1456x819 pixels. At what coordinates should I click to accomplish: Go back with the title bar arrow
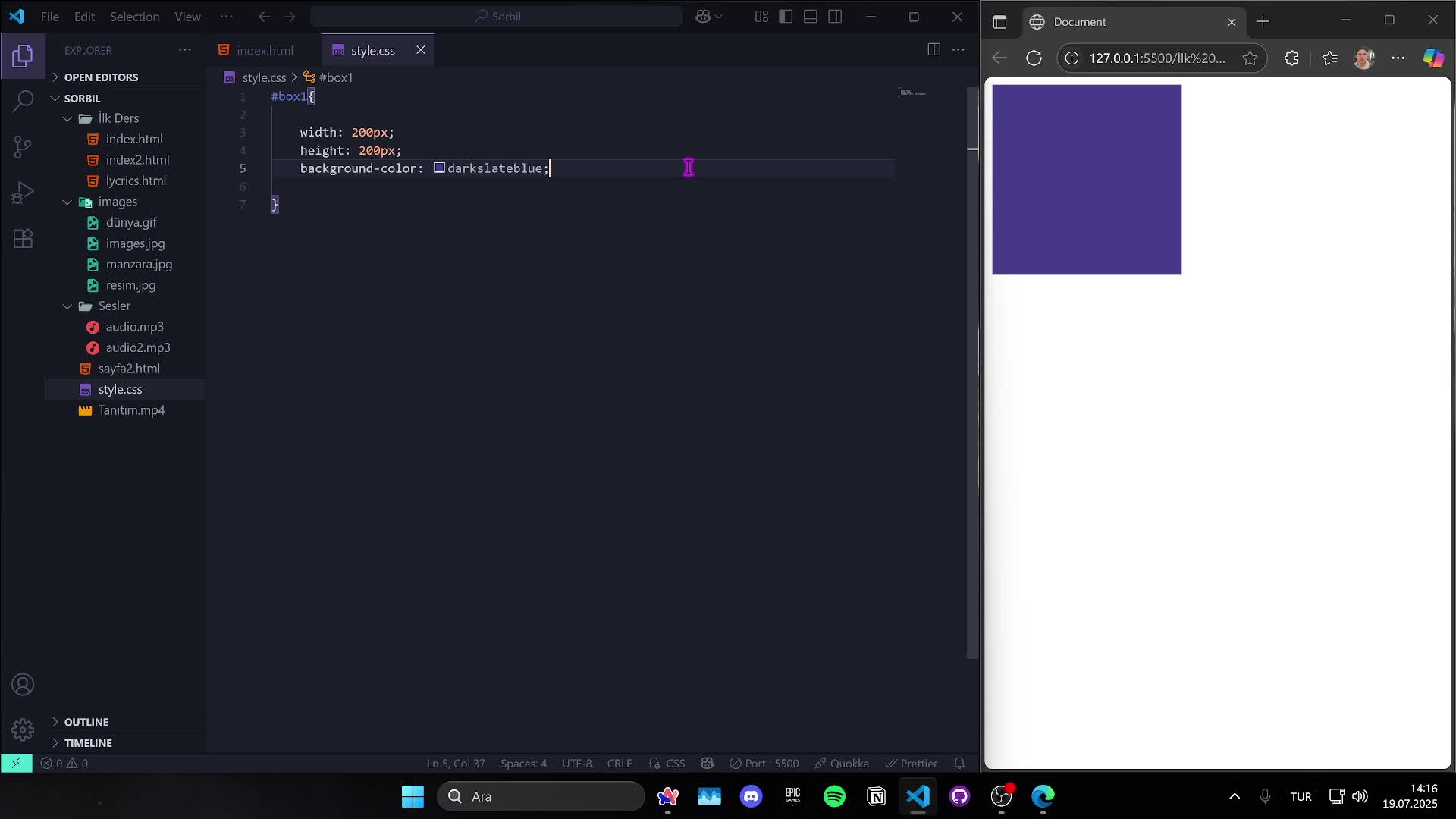coord(264,17)
